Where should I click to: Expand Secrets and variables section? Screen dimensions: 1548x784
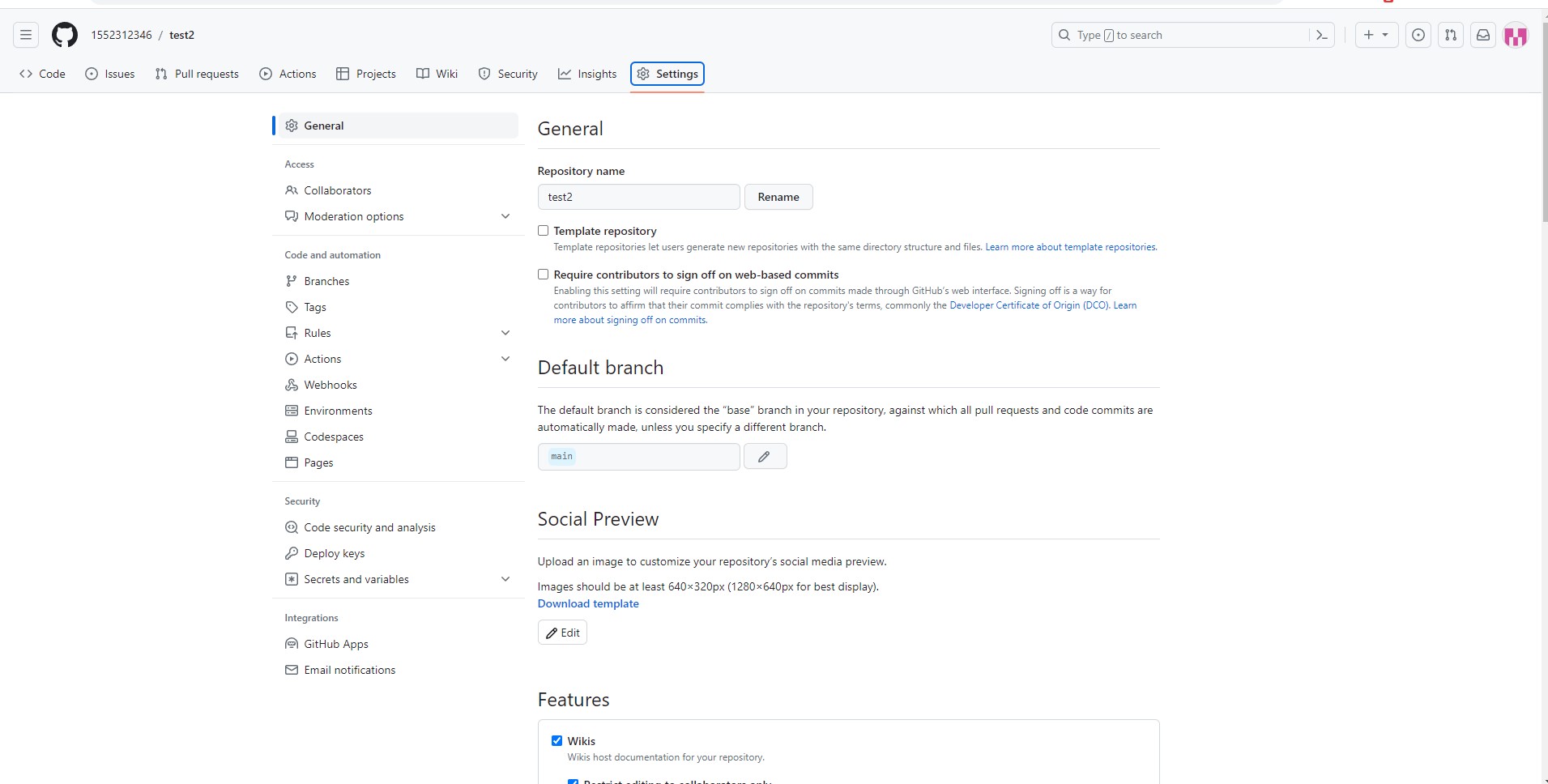tap(505, 579)
